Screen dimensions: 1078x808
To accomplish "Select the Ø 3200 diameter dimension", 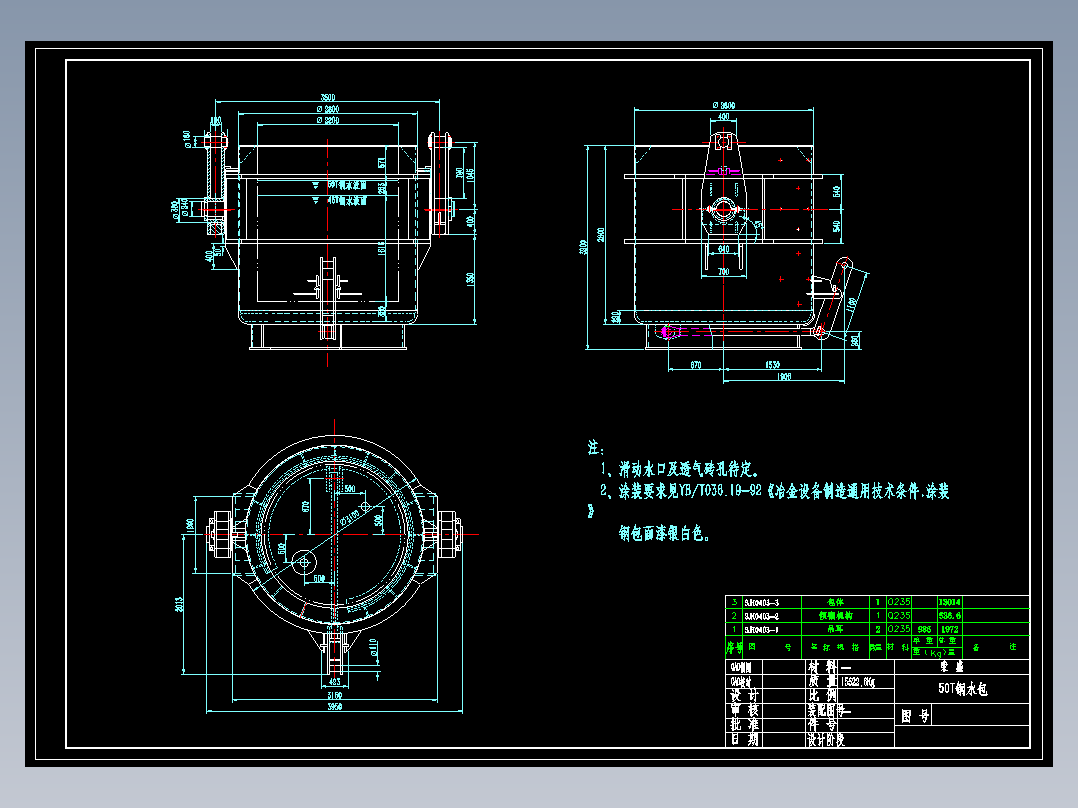I will (328, 120).
